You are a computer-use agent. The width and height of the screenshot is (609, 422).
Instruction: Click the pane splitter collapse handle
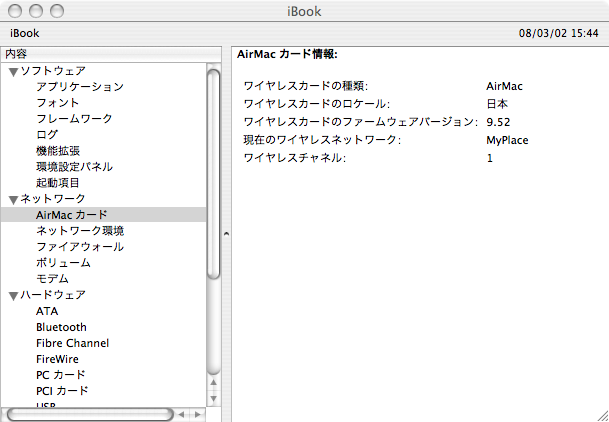[x=226, y=234]
